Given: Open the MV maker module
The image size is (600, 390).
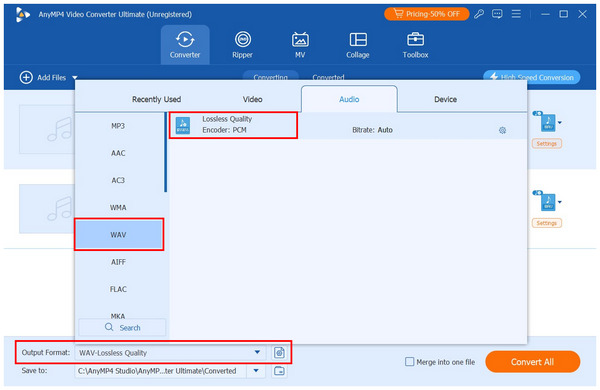Looking at the screenshot, I should point(300,45).
